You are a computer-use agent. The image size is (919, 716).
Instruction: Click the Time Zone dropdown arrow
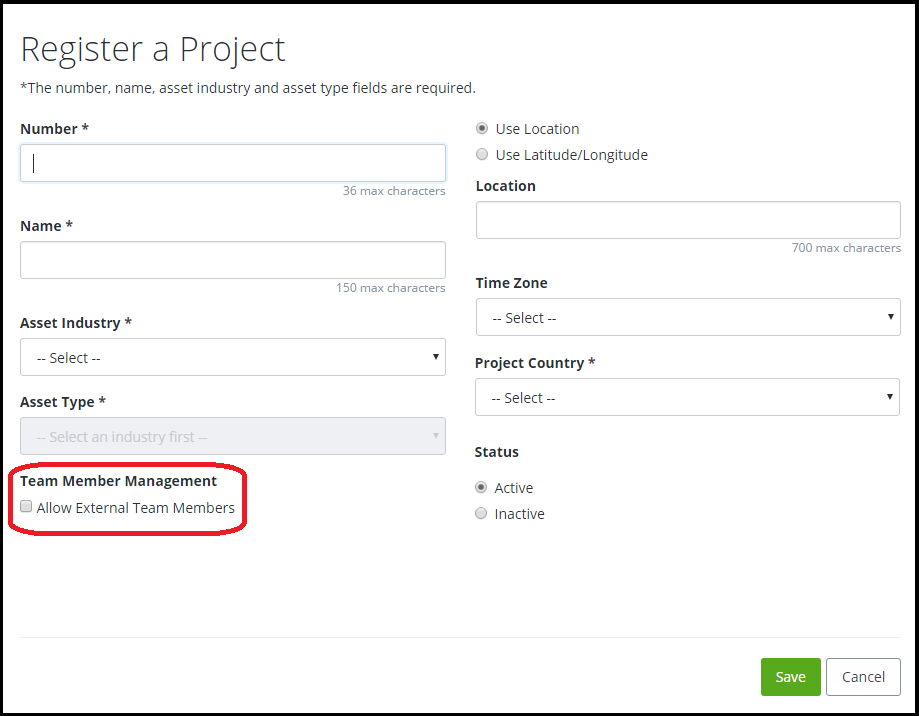(890, 316)
